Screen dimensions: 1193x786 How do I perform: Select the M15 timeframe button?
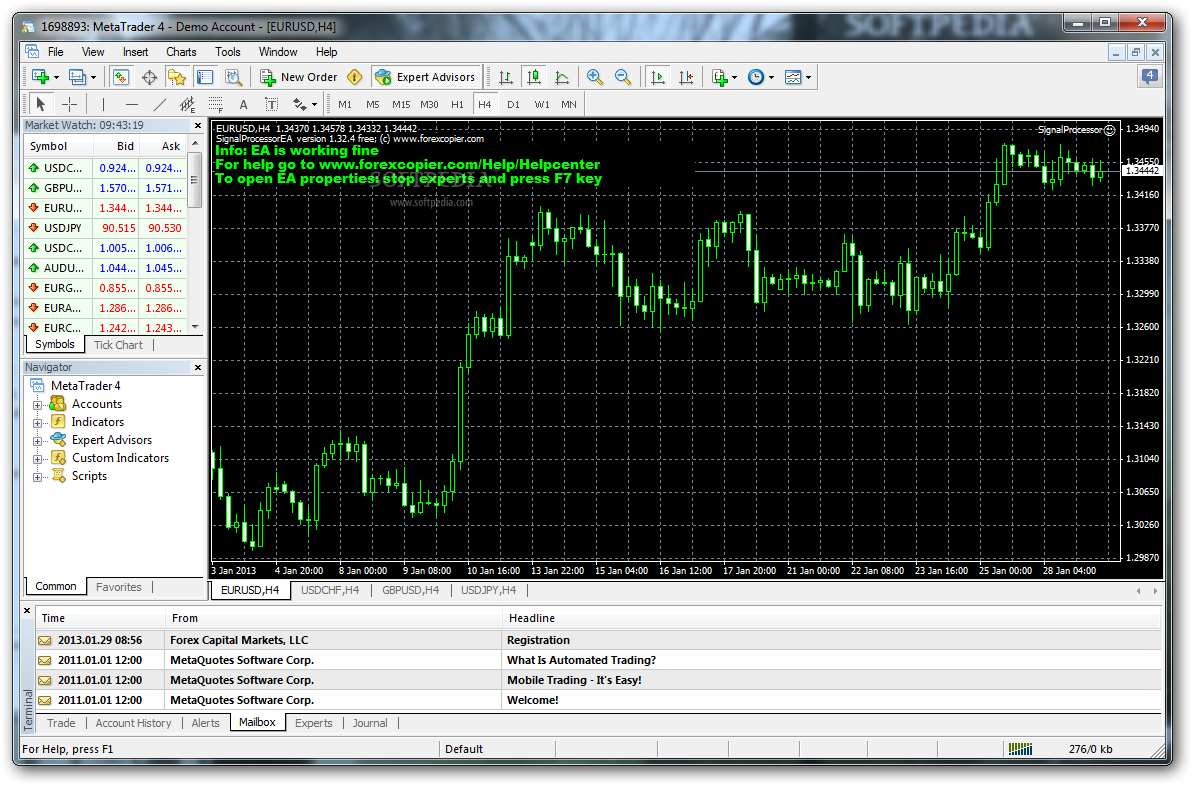pos(401,104)
